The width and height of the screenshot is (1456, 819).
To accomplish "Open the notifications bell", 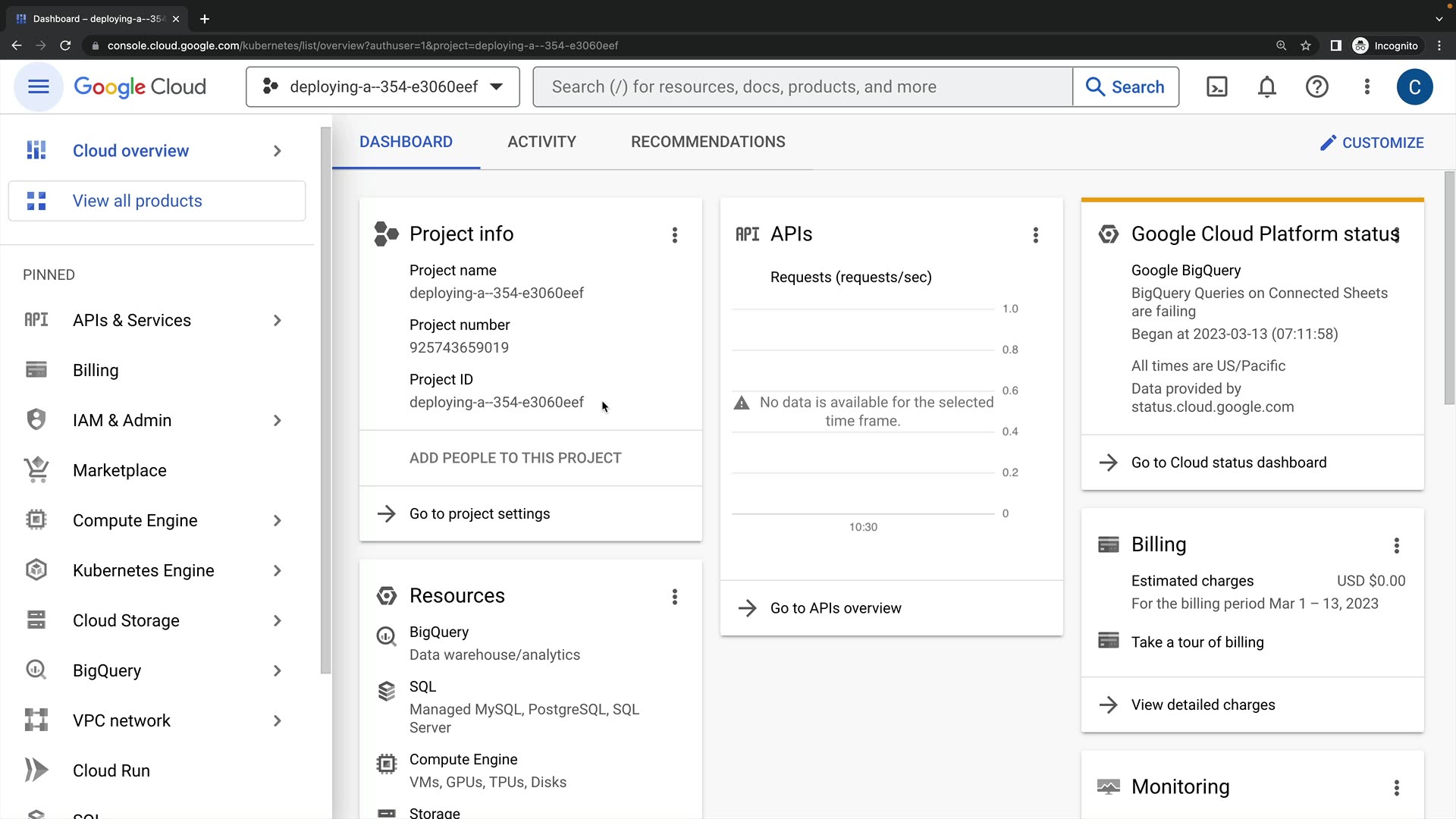I will click(x=1266, y=87).
